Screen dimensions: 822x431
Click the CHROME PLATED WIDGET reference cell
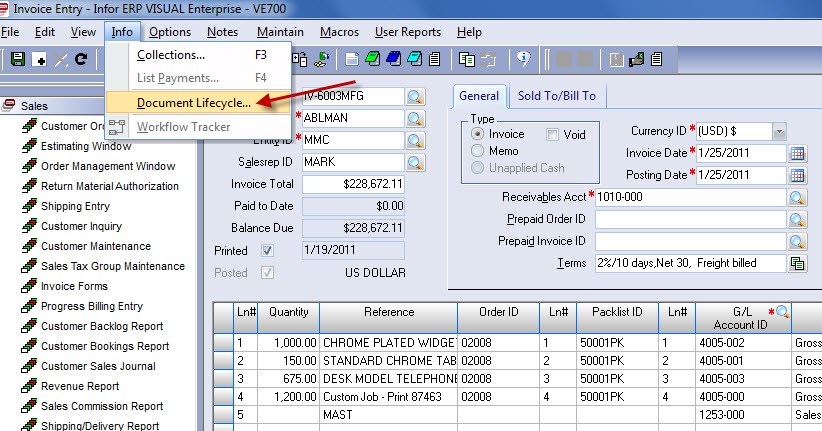tap(388, 343)
